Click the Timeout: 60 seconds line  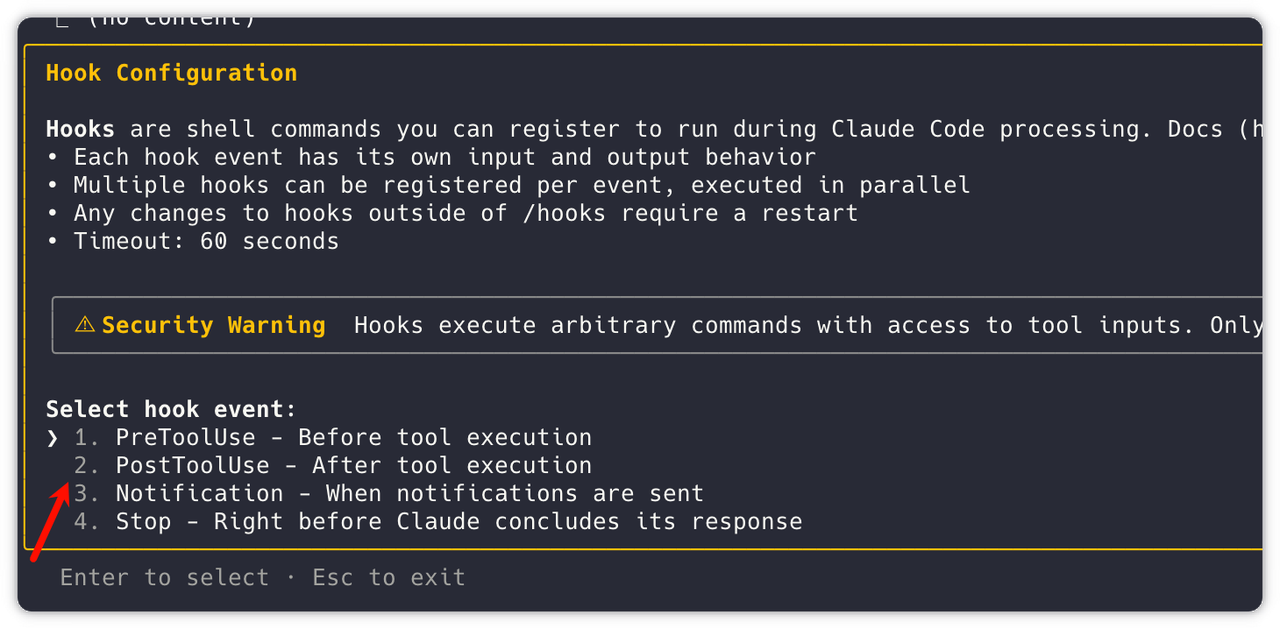[206, 241]
